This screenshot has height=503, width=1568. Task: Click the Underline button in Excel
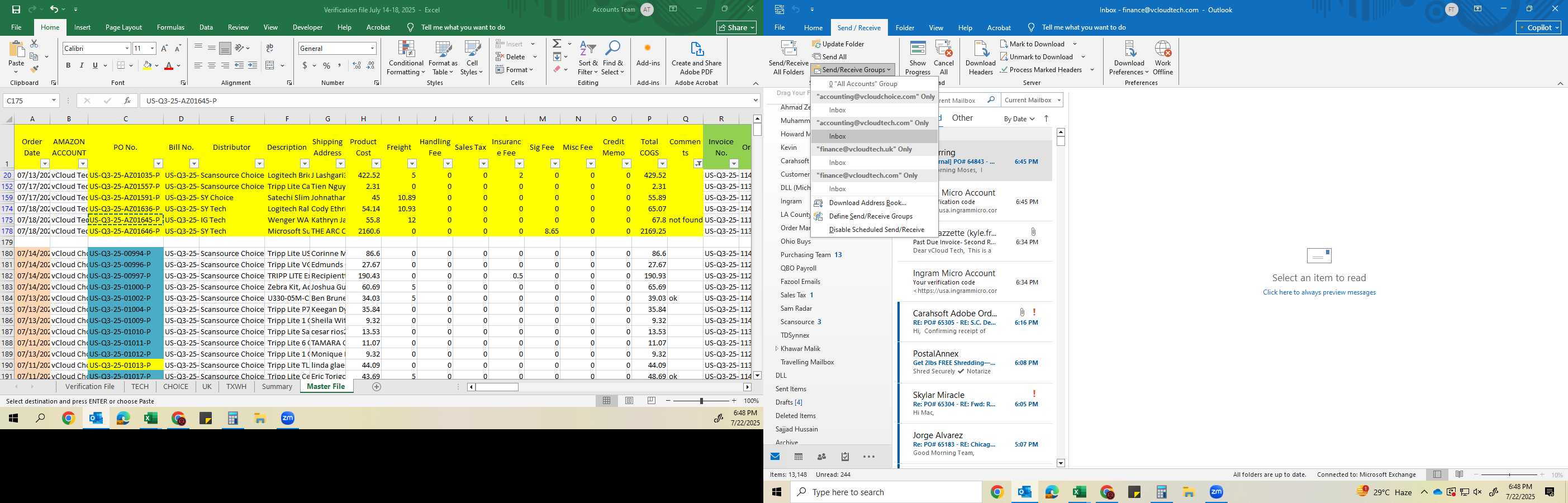coord(95,65)
